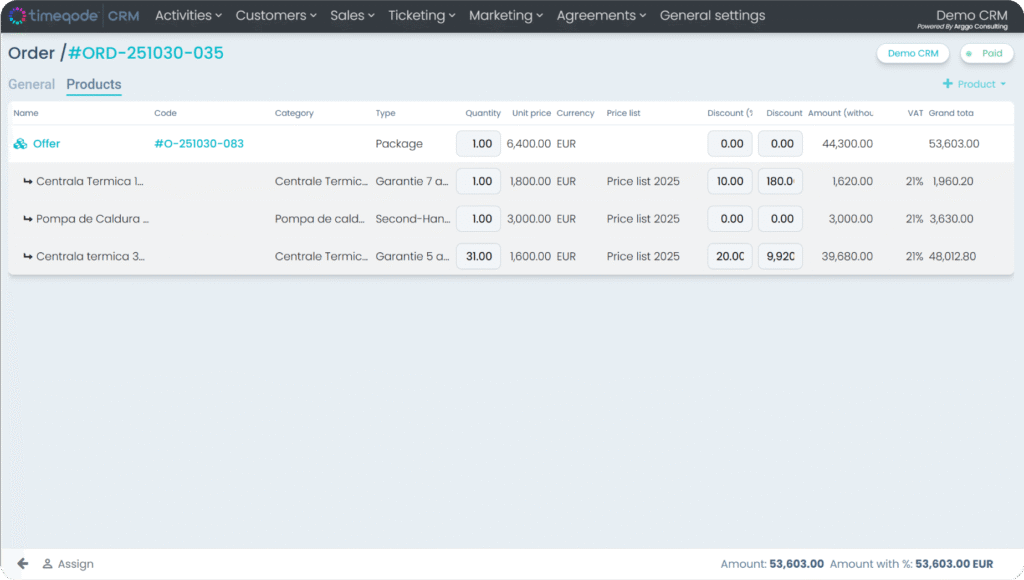Click the Assign person icon
The width and height of the screenshot is (1024, 580).
pyautogui.click(x=47, y=564)
